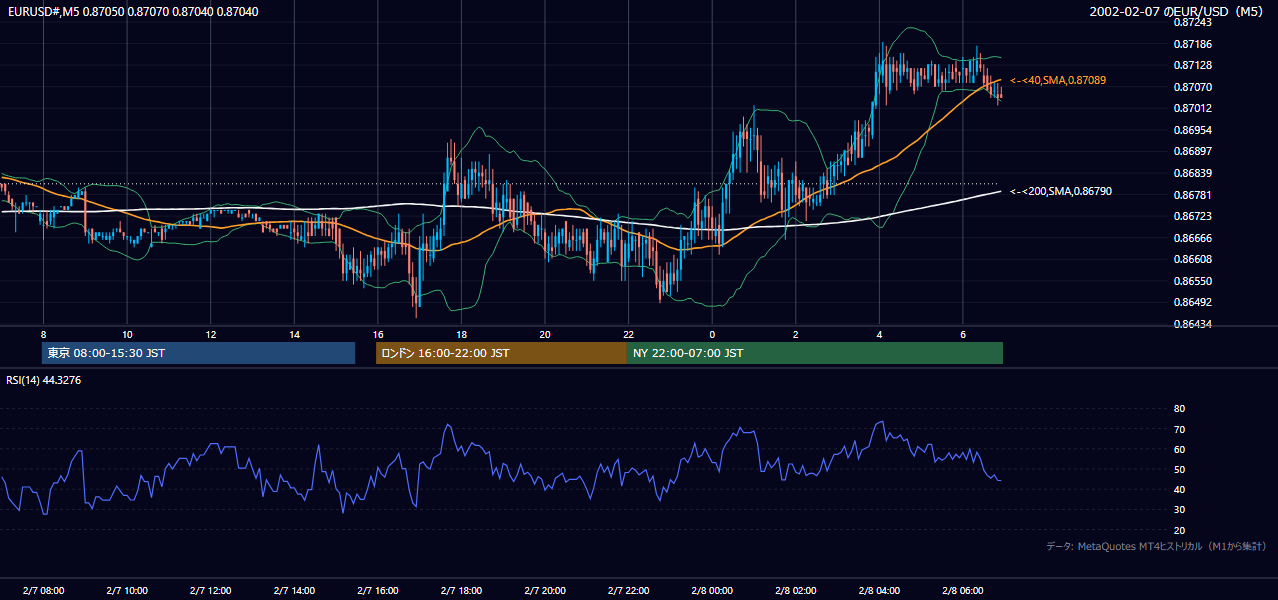Click hour label 16 under the price chart
Image resolution: width=1278 pixels, height=600 pixels.
(x=378, y=334)
